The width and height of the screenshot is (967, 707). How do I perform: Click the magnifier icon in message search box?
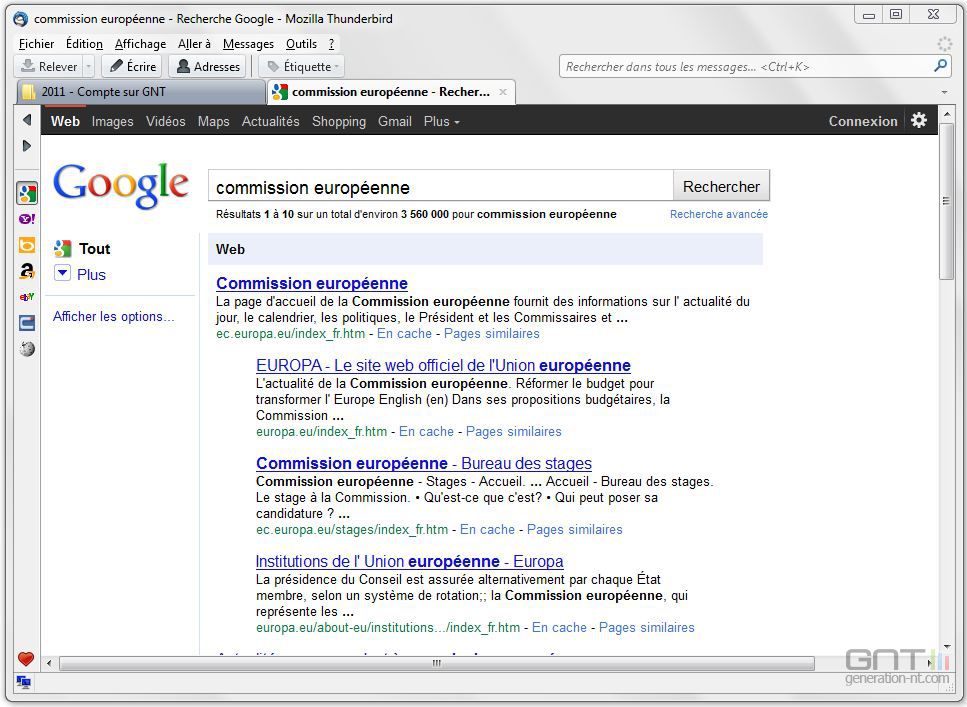click(x=940, y=66)
